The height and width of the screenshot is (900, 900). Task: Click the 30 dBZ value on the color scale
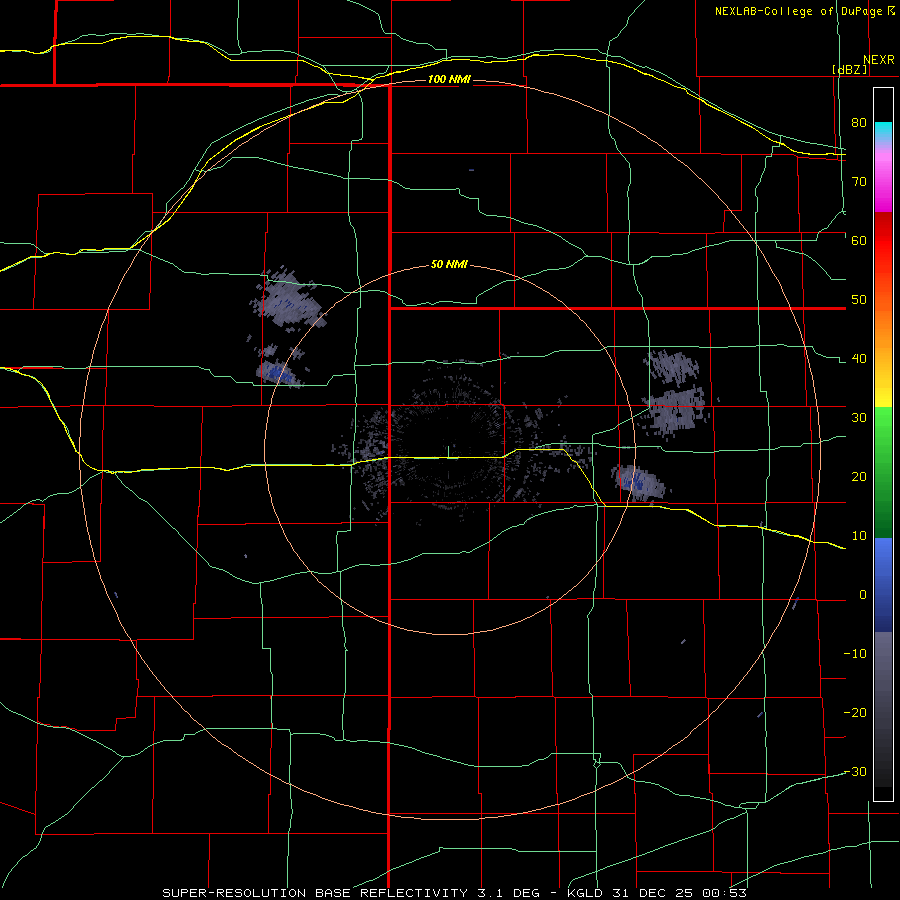tap(859, 418)
